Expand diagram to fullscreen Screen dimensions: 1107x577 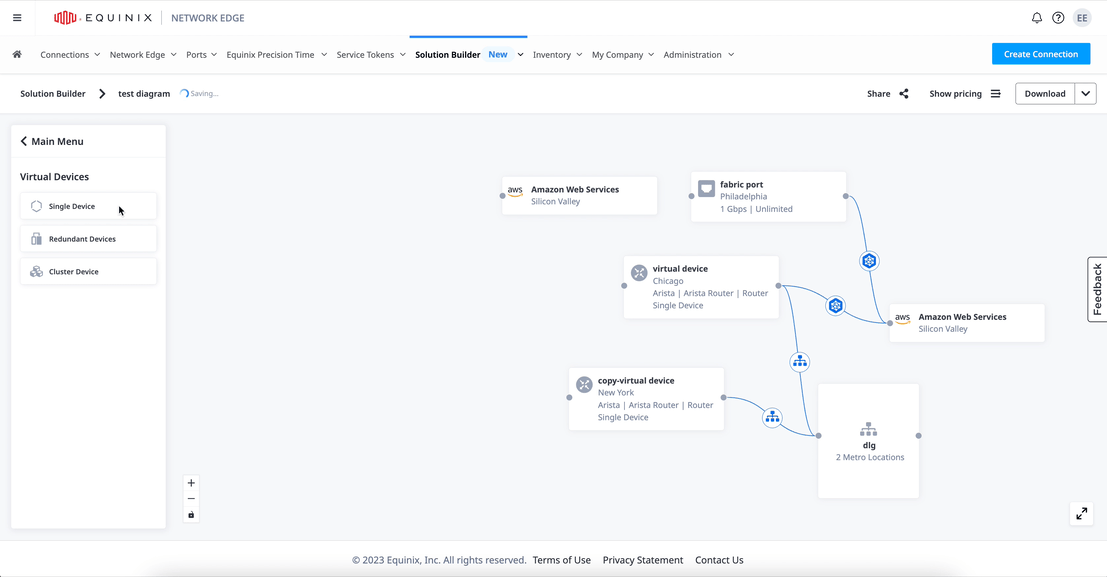[1081, 514]
